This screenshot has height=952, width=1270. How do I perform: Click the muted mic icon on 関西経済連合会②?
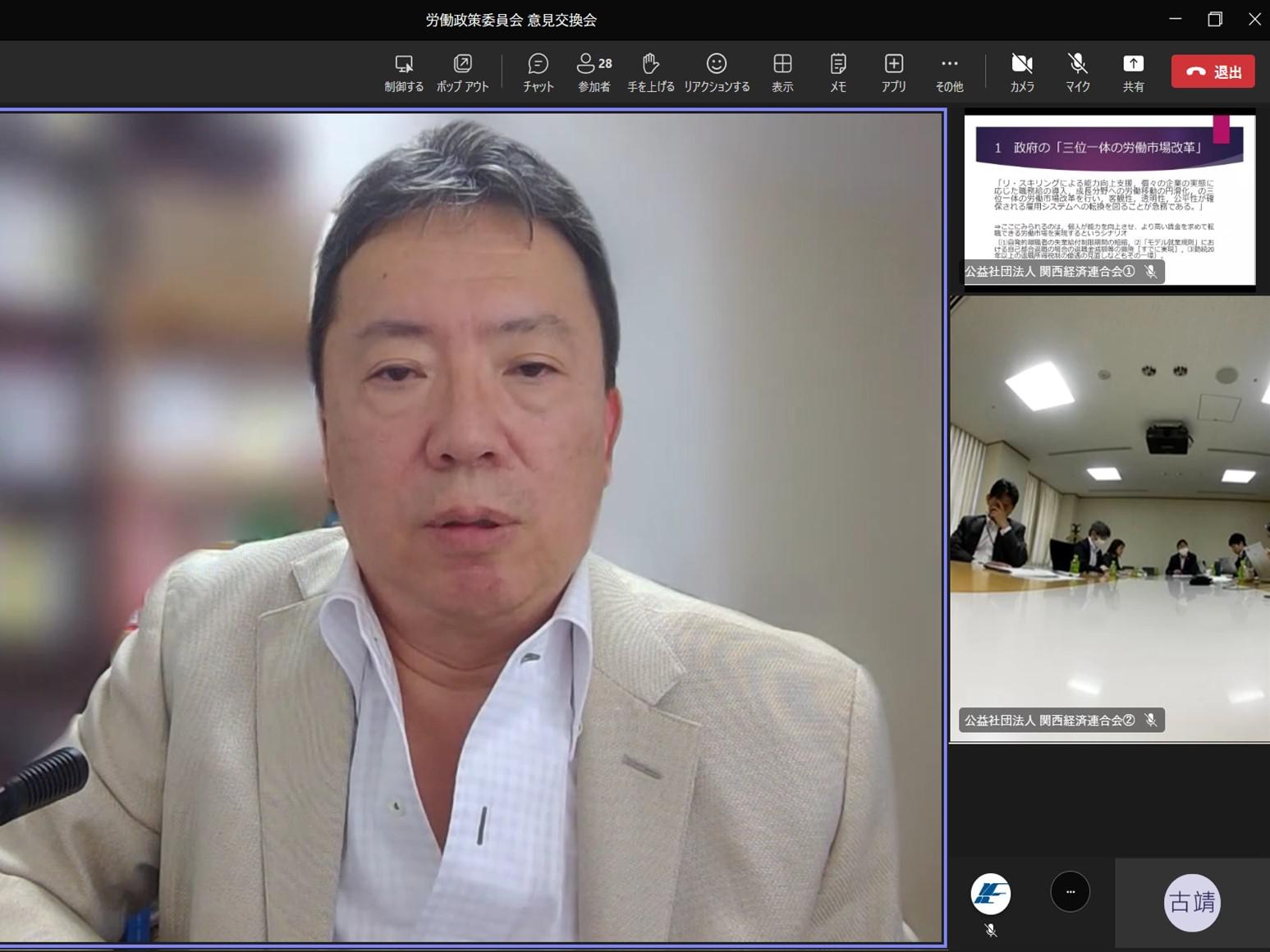click(x=1151, y=720)
